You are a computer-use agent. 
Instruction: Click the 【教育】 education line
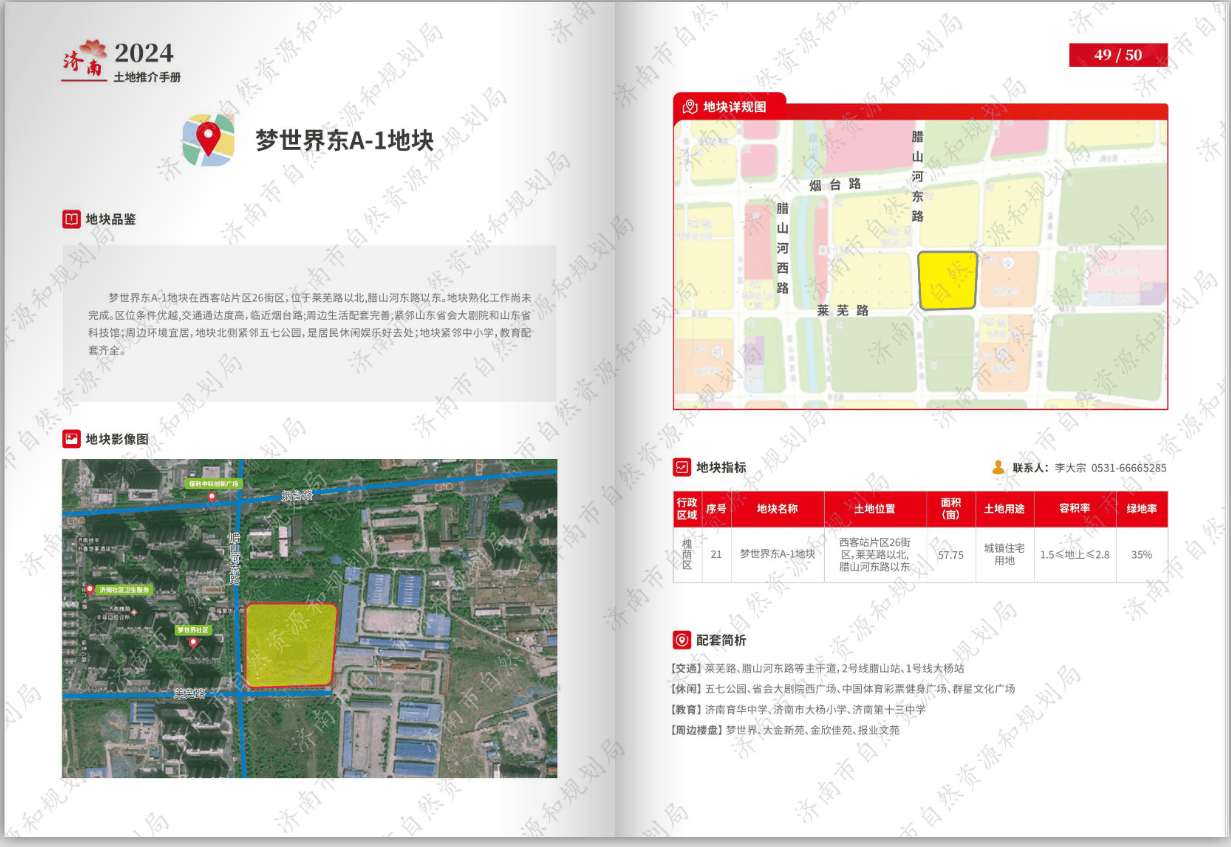(x=798, y=709)
